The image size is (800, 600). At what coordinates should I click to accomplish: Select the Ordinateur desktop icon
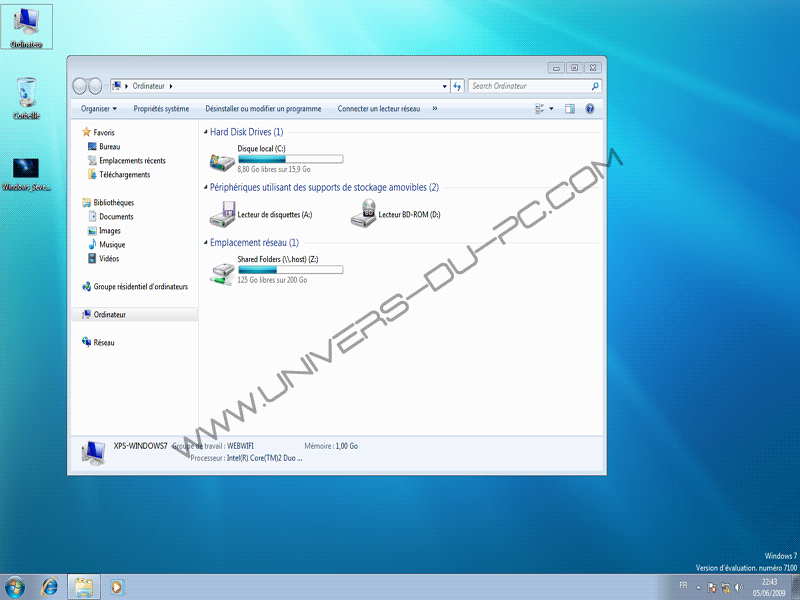click(x=26, y=27)
